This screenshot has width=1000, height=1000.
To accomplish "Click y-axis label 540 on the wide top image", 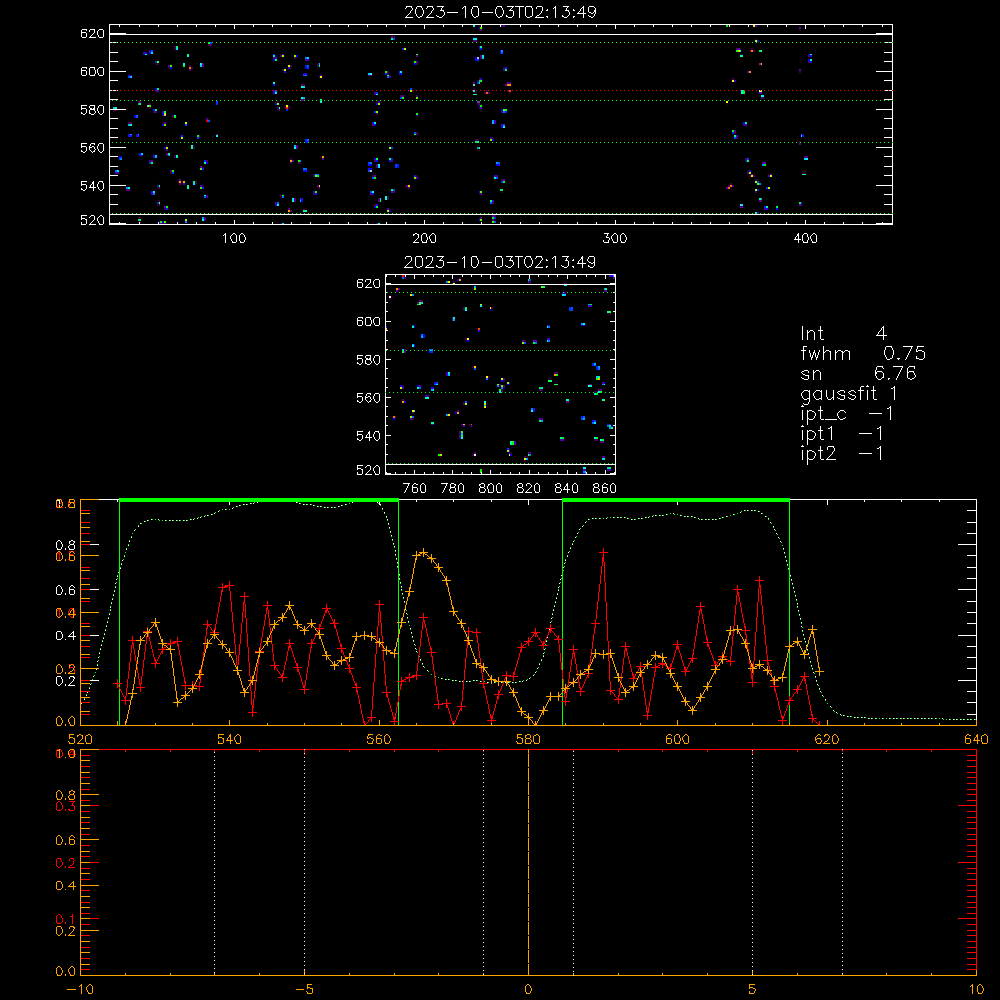I will pyautogui.click(x=92, y=186).
